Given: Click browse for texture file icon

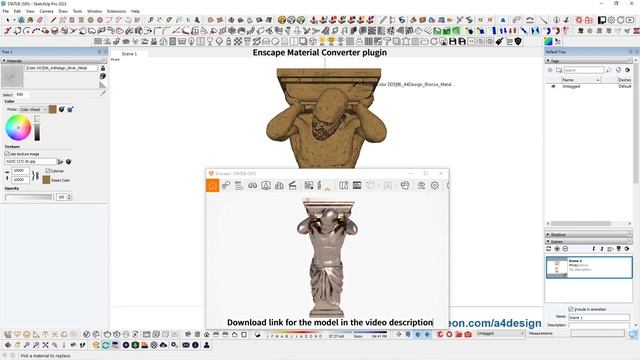Looking at the screenshot, I should pos(60,162).
